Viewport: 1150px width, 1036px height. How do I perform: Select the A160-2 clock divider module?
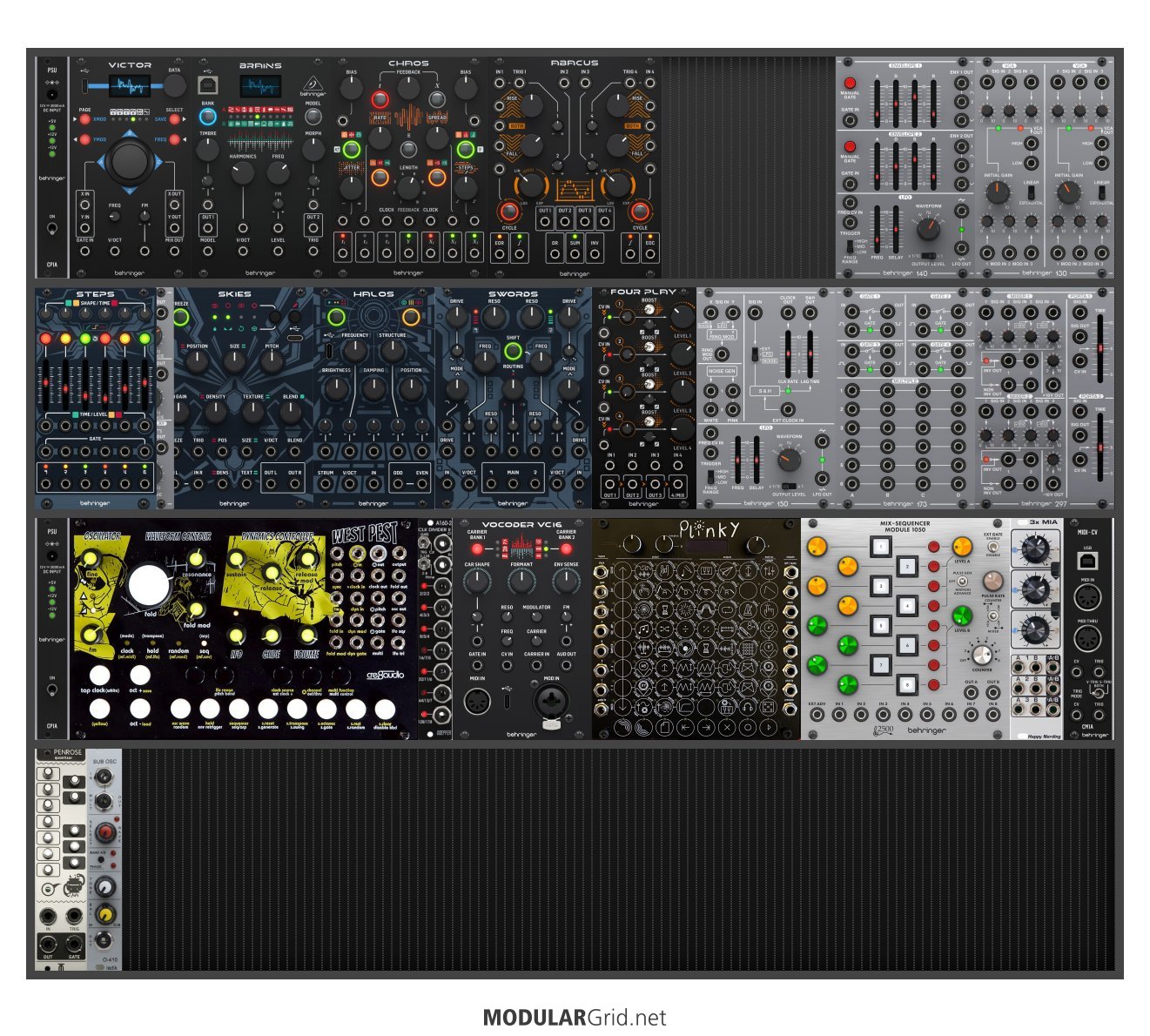coord(435,629)
